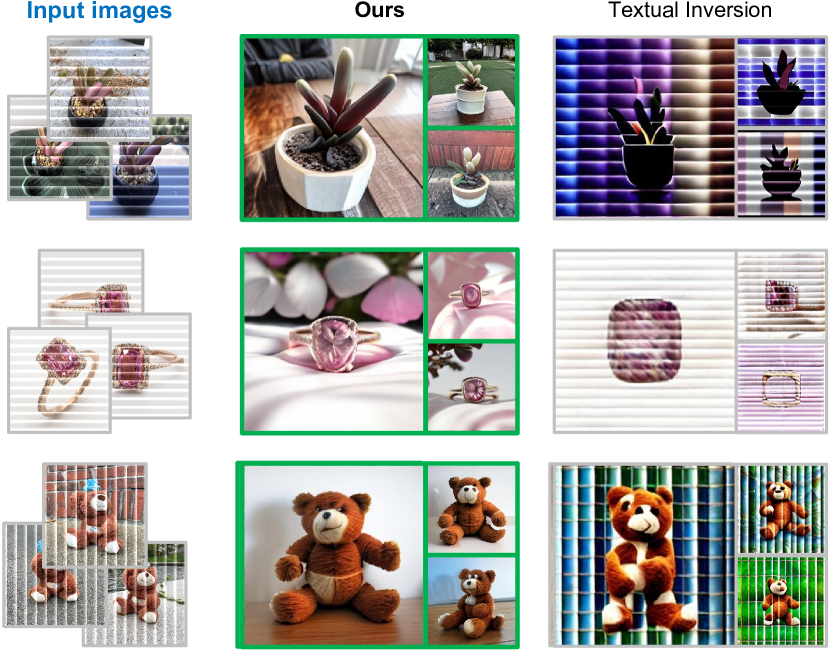Open the top input succulent image
Screen dimensions: 830x652
tap(100, 87)
